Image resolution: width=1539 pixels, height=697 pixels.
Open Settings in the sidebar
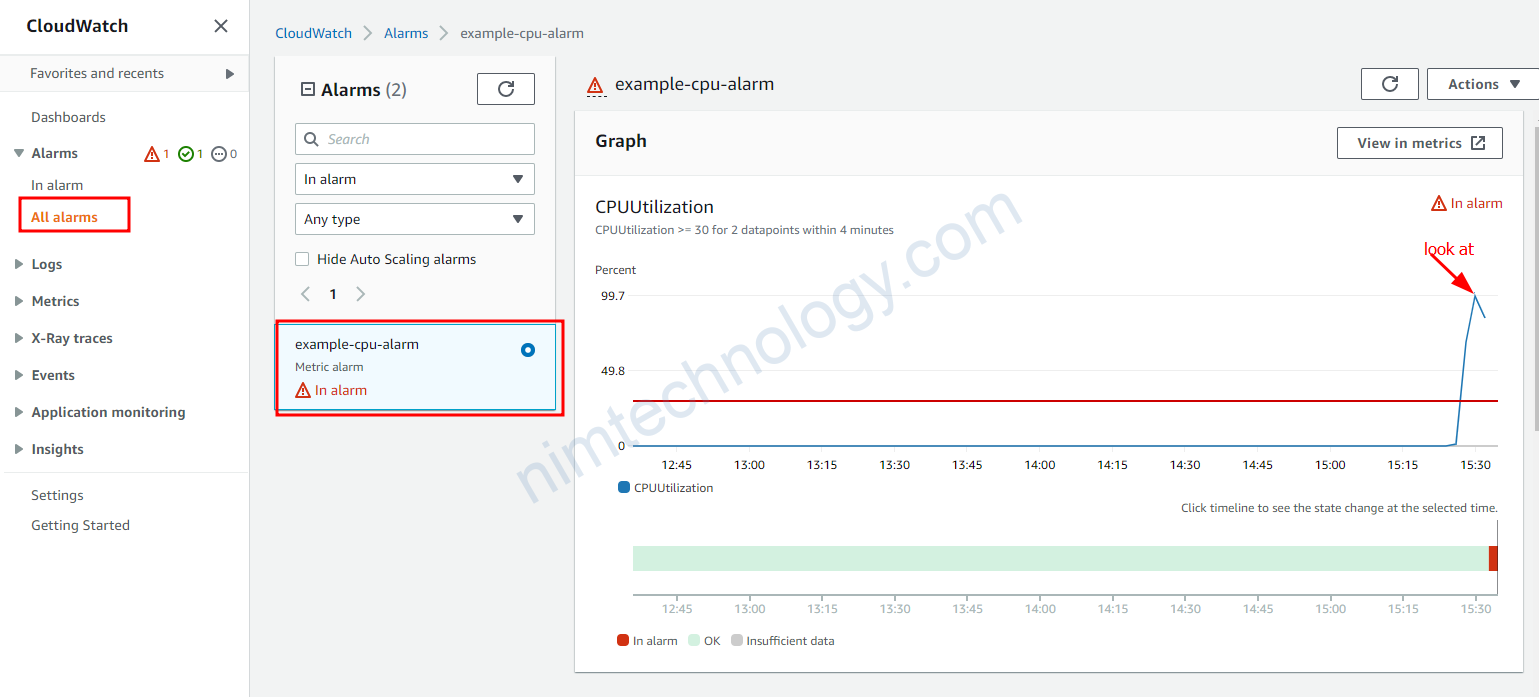(57, 495)
